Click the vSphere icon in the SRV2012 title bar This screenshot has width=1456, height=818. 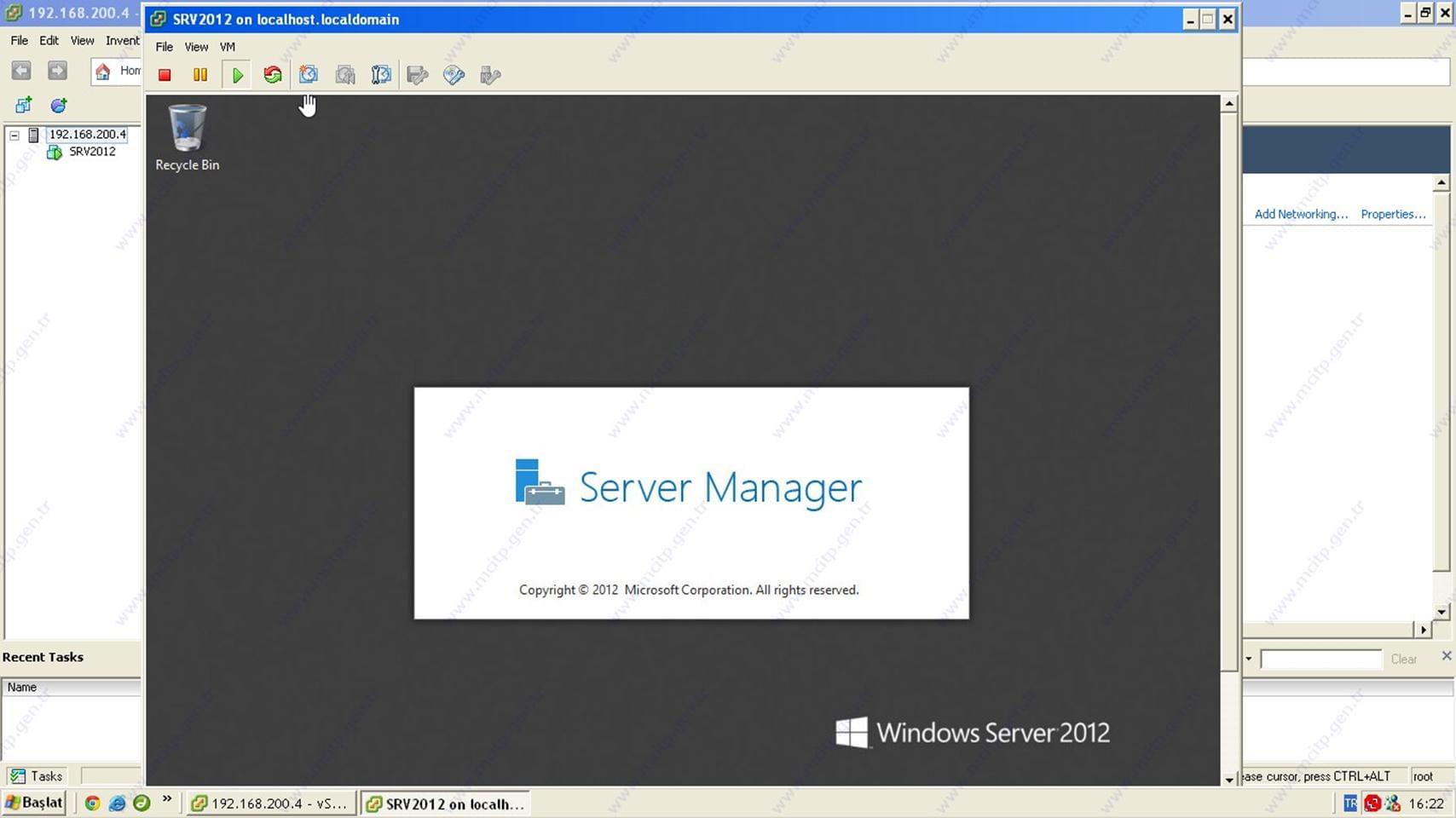coord(158,20)
